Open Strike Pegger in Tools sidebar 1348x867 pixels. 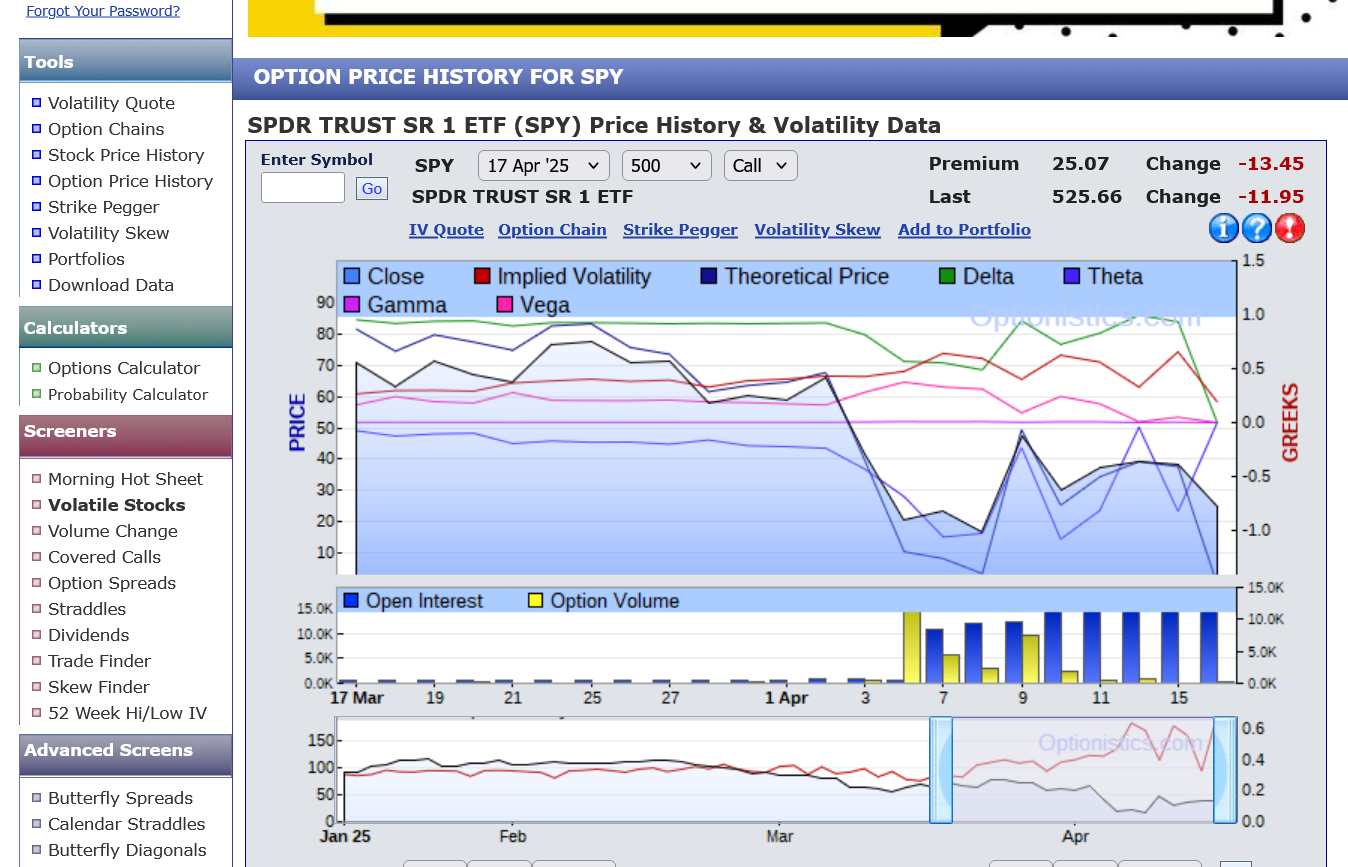tap(104, 207)
